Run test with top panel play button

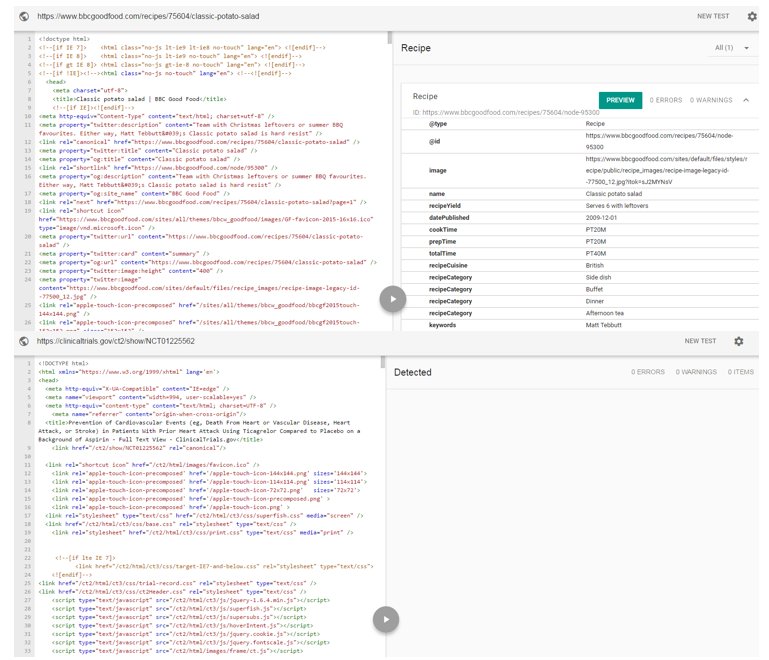(392, 299)
